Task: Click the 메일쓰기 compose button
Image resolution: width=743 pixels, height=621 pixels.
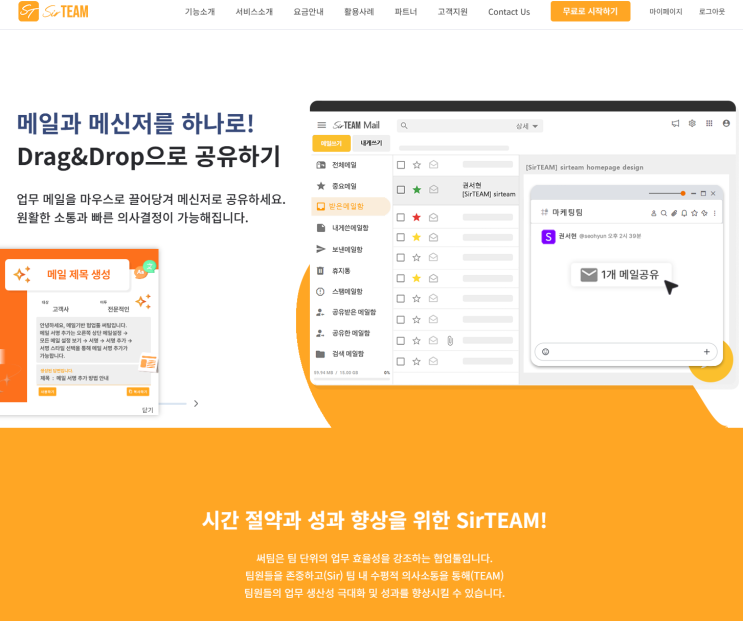Action: pyautogui.click(x=331, y=143)
